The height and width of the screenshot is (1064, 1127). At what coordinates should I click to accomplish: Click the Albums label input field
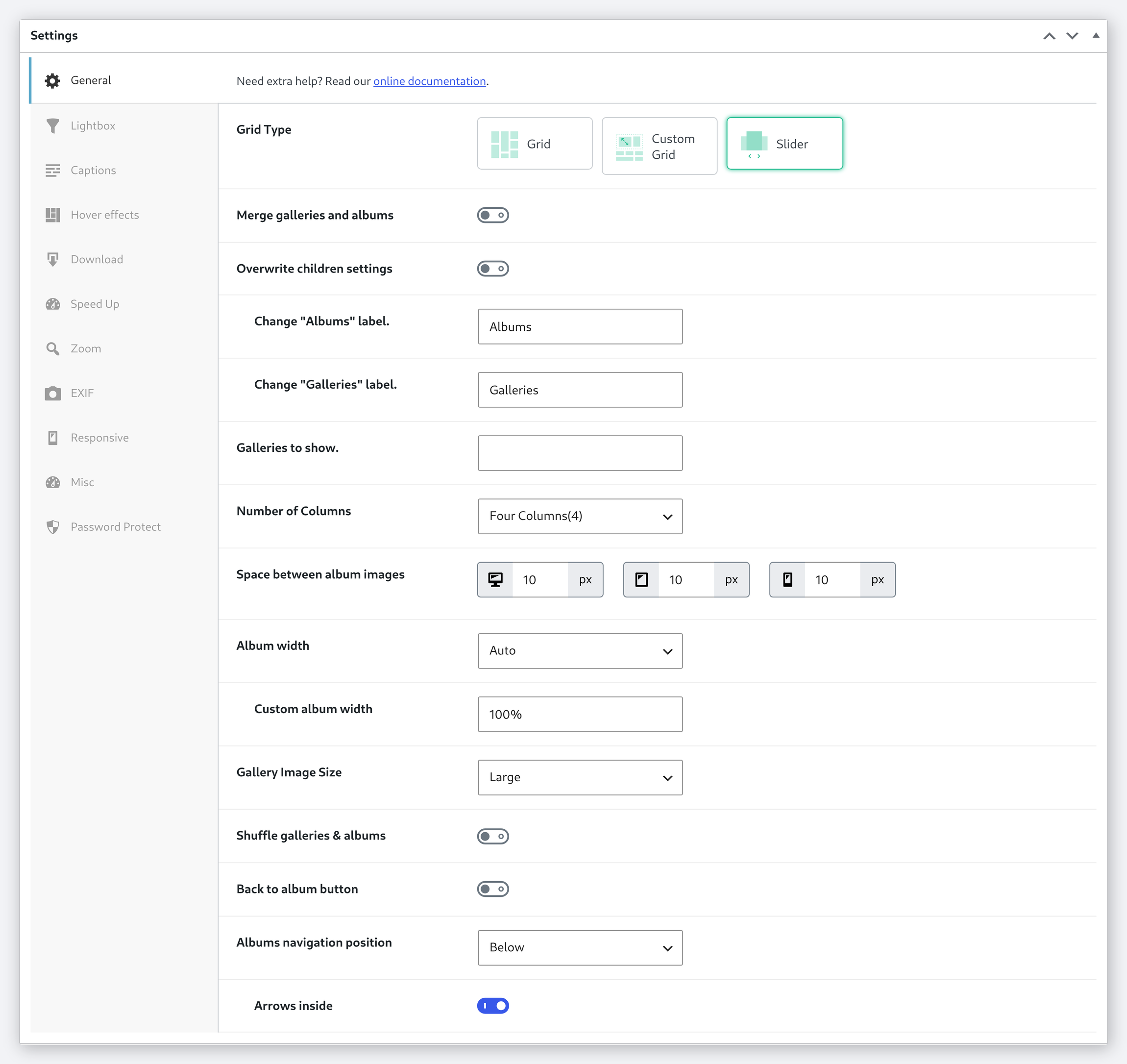580,327
